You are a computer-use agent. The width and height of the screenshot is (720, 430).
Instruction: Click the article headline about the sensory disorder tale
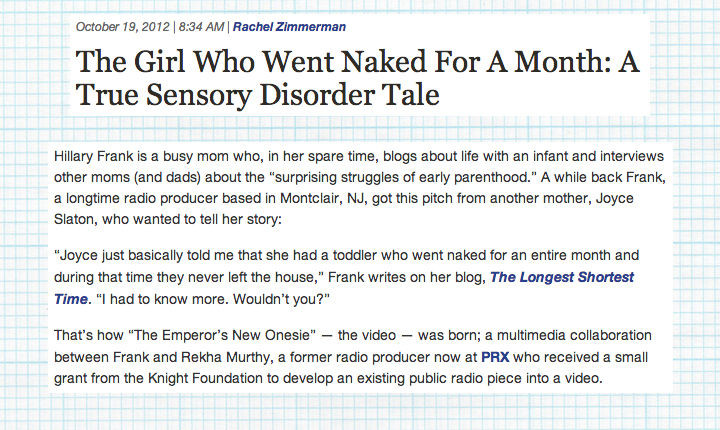tap(357, 77)
